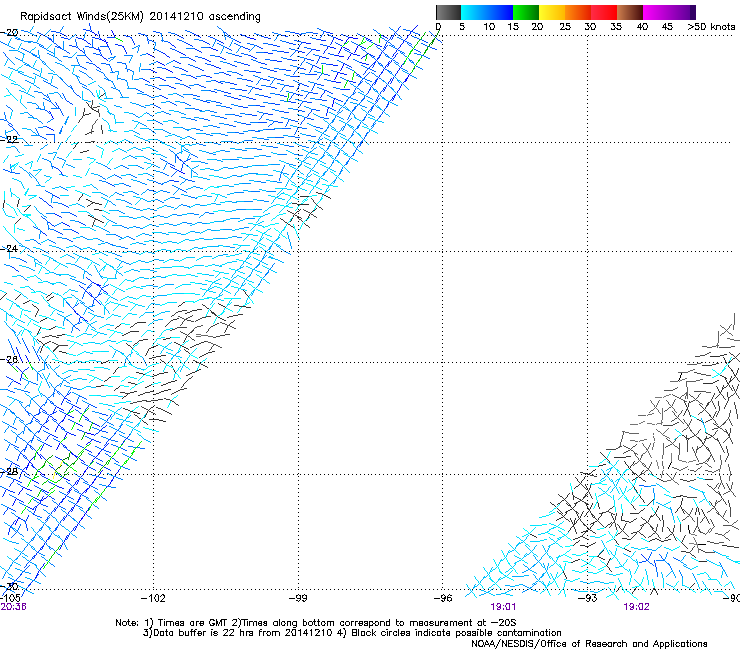
Task: Click the '-28' latitude axis label
Action: [x=9, y=472]
